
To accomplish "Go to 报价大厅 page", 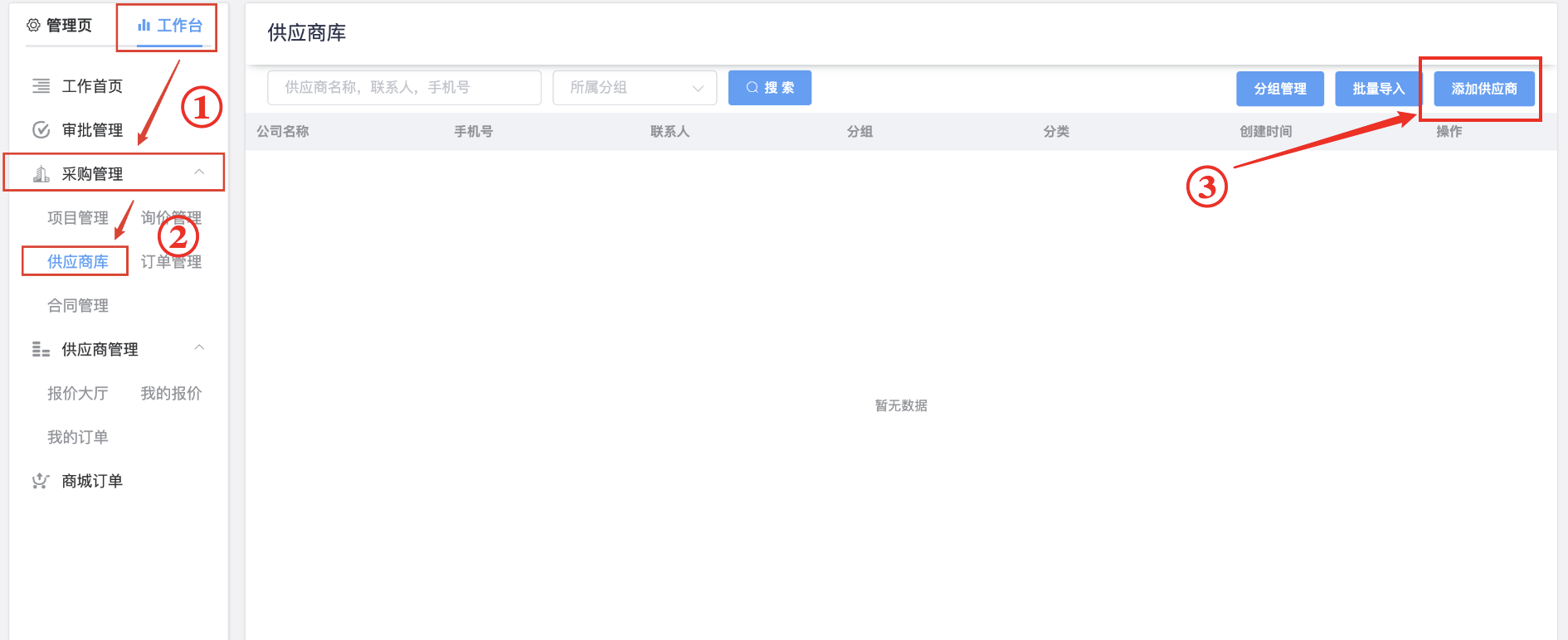I will (x=77, y=394).
